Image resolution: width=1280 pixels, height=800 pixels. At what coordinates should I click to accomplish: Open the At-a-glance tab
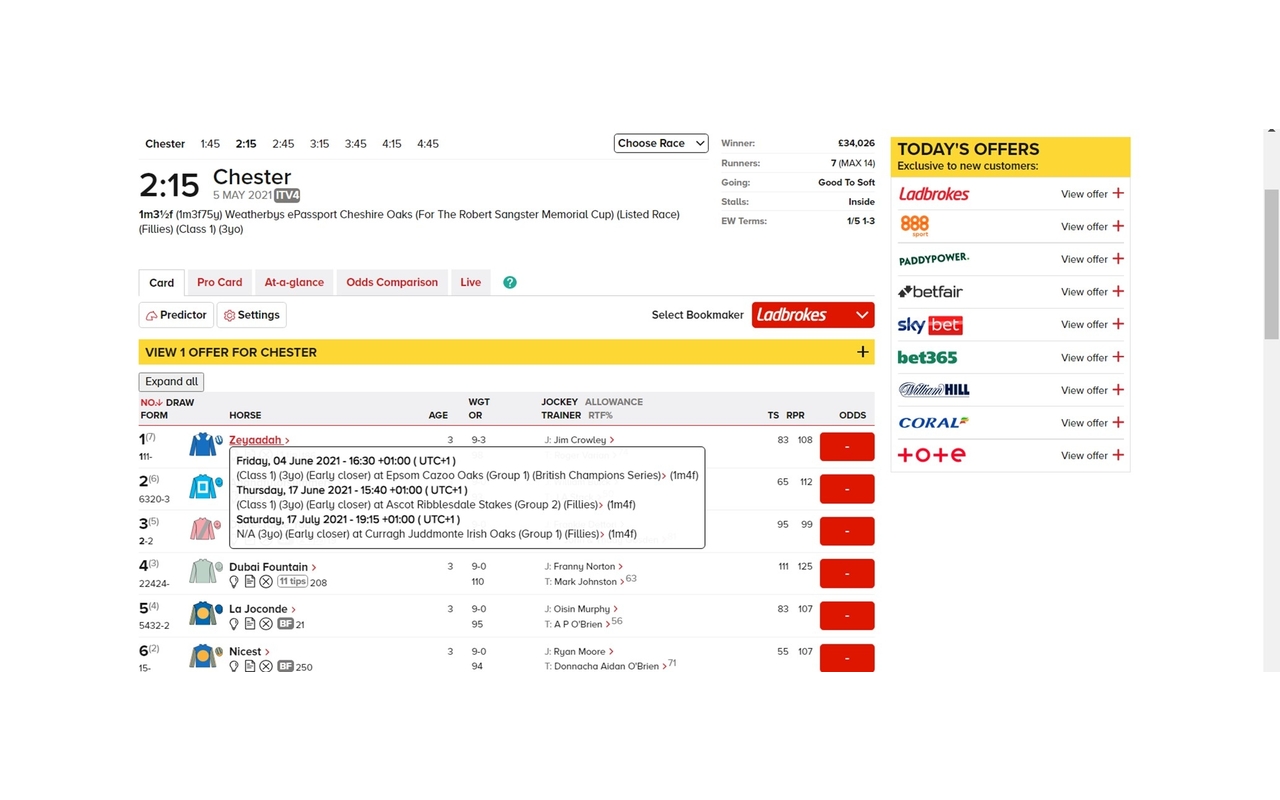pos(294,282)
